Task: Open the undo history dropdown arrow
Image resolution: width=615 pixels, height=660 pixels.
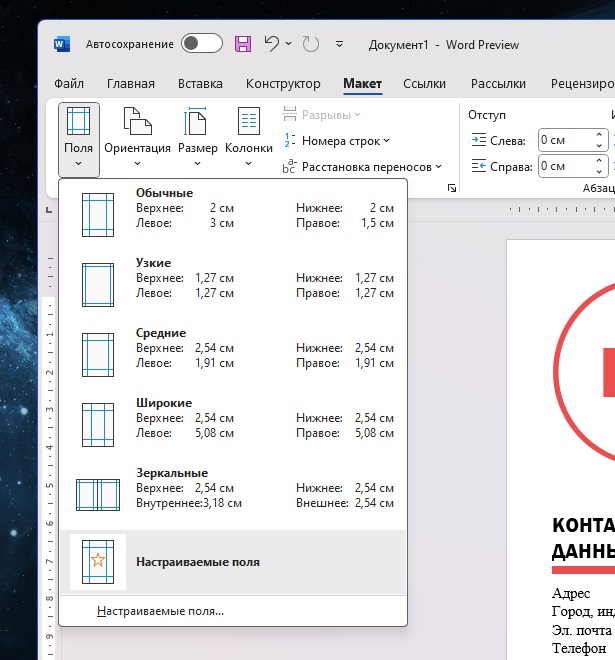Action: [289, 43]
